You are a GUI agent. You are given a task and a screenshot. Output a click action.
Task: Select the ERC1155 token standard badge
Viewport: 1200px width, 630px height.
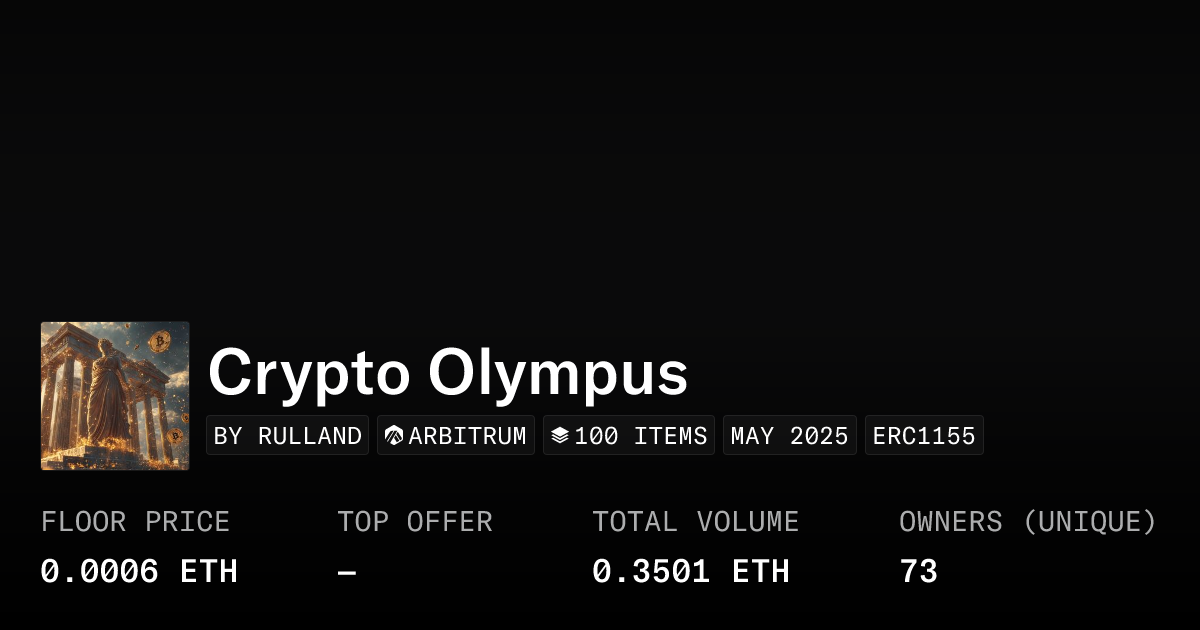pyautogui.click(x=924, y=436)
